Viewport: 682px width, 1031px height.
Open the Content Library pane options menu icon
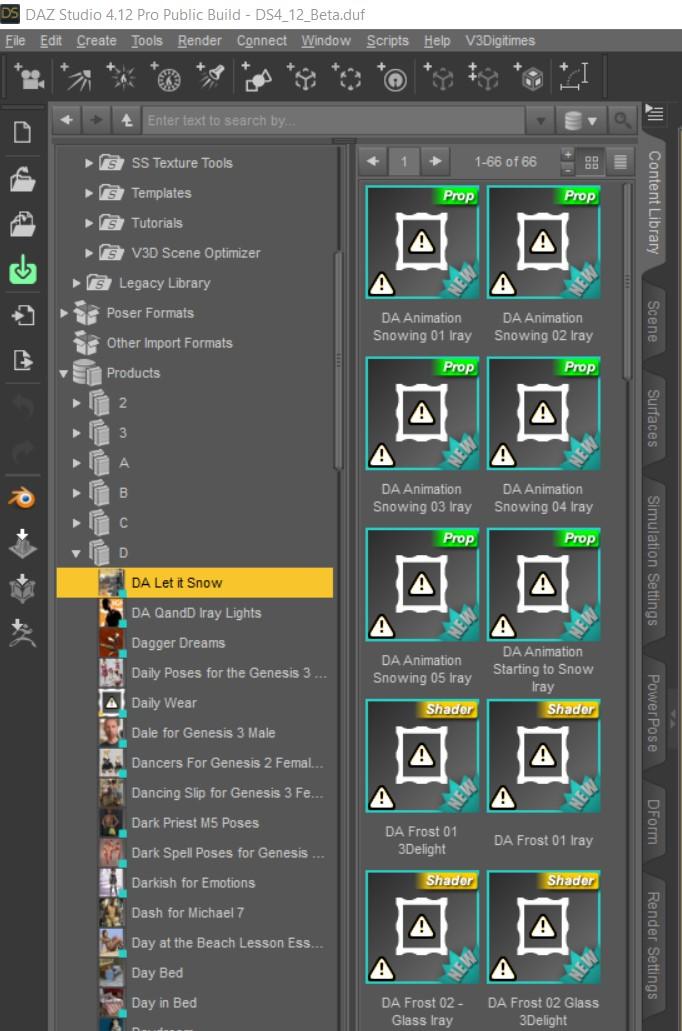pyautogui.click(x=654, y=113)
